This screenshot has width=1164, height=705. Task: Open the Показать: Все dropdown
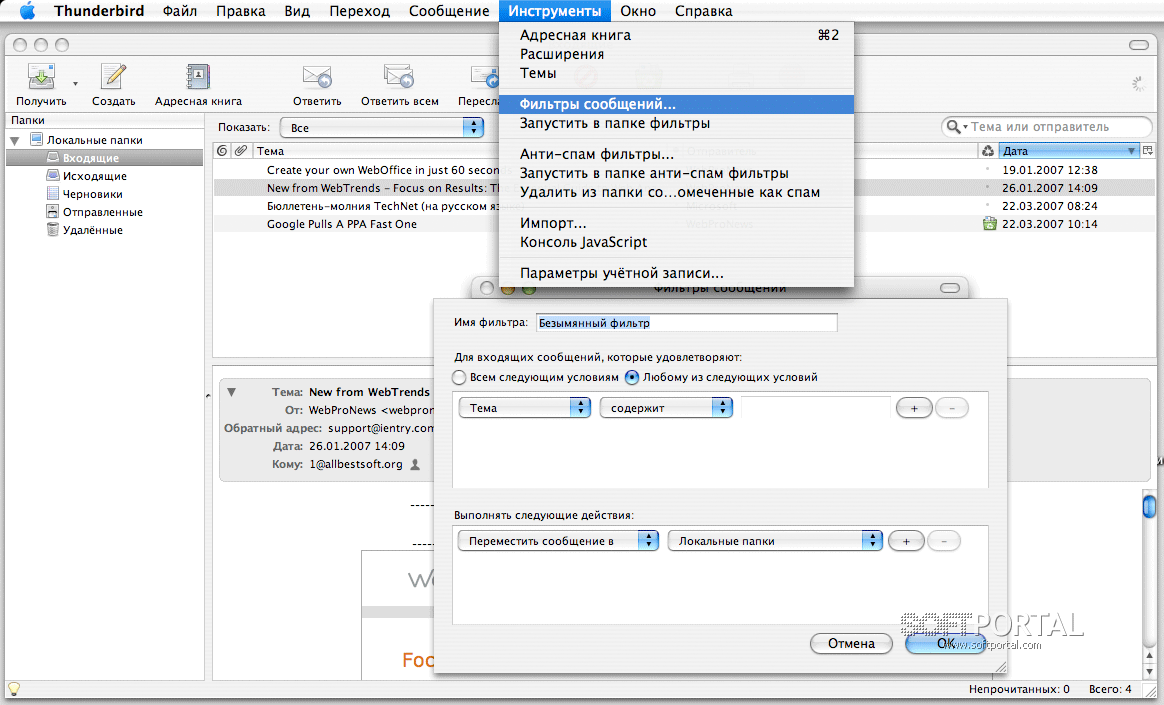tap(382, 128)
